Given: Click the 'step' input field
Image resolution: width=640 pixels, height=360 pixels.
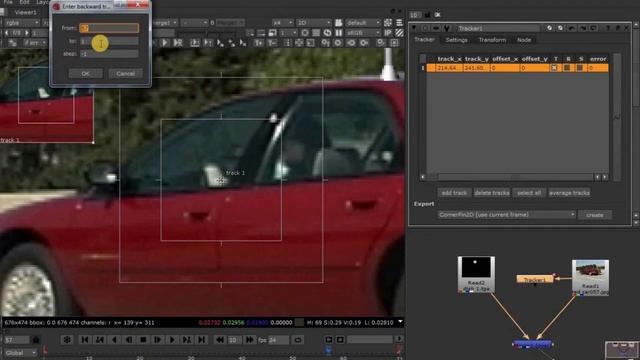Looking at the screenshot, I should [109, 53].
